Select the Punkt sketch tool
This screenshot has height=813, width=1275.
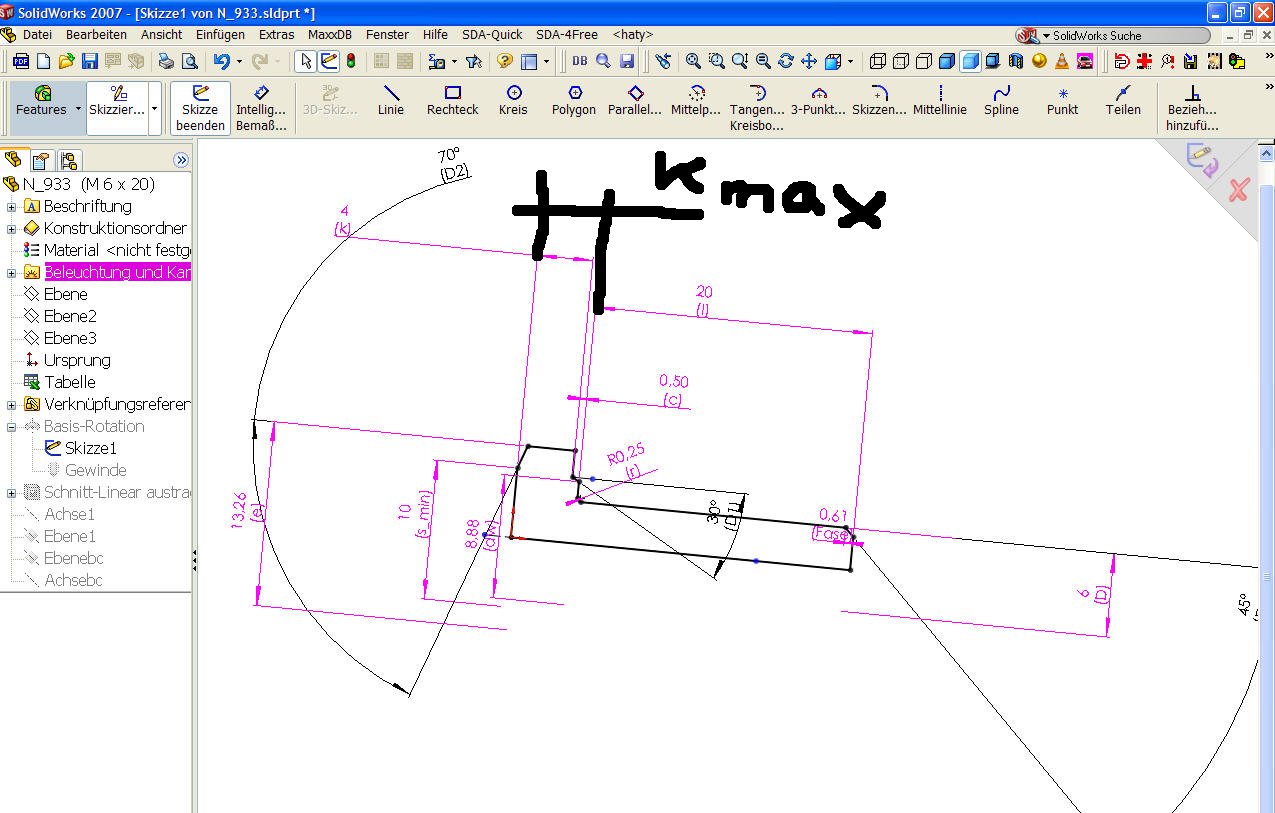pos(1062,100)
